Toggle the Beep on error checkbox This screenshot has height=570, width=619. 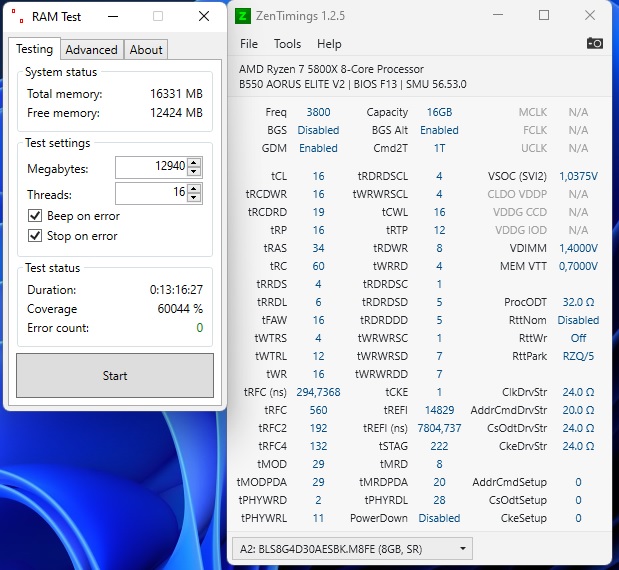click(35, 216)
